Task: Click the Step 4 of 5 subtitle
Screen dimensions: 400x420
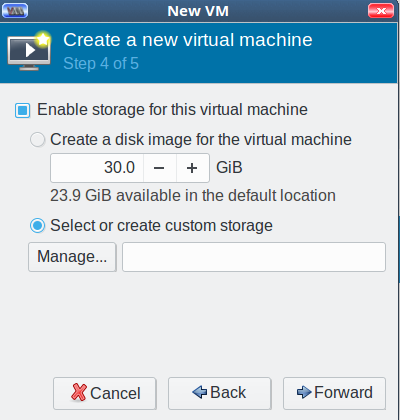Action: [x=101, y=63]
